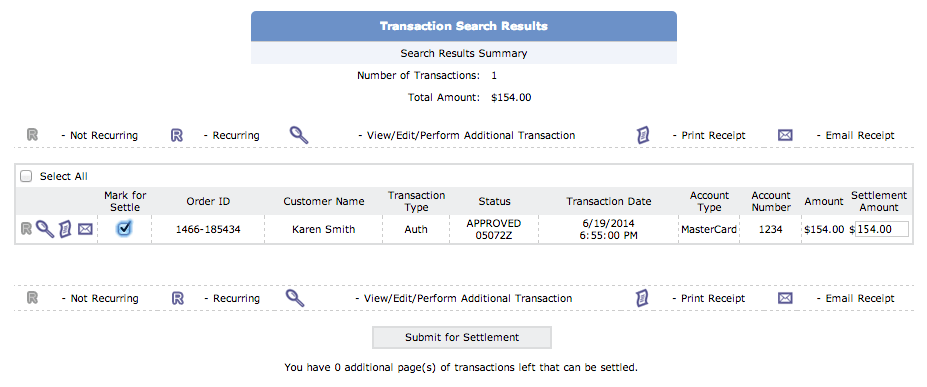
Task: Click Submit for Settlement button
Action: [462, 337]
